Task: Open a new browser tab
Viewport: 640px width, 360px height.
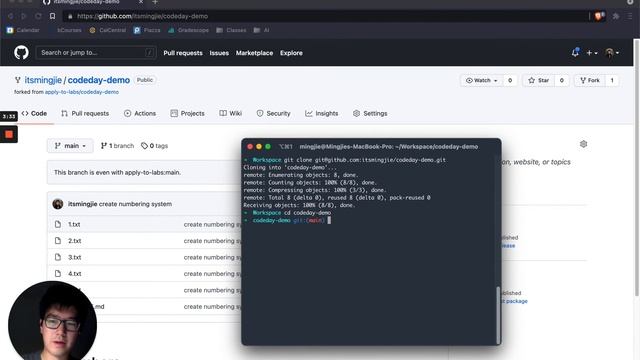Action: (x=155, y=2)
